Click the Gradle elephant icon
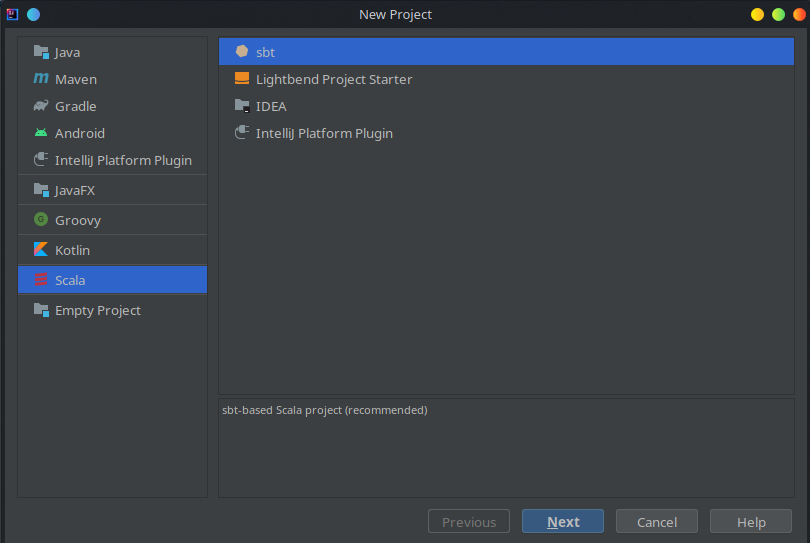Viewport: 810px width, 543px height. (x=41, y=106)
